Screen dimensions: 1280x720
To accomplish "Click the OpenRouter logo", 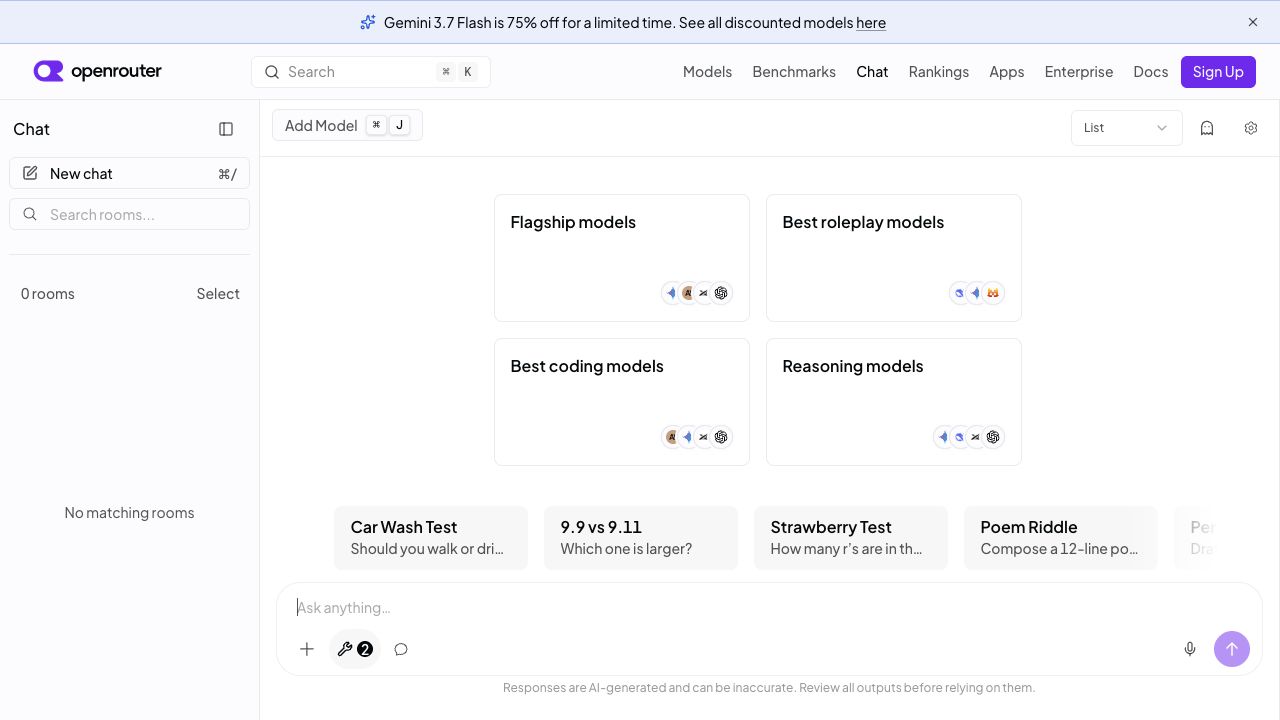I will (x=97, y=71).
